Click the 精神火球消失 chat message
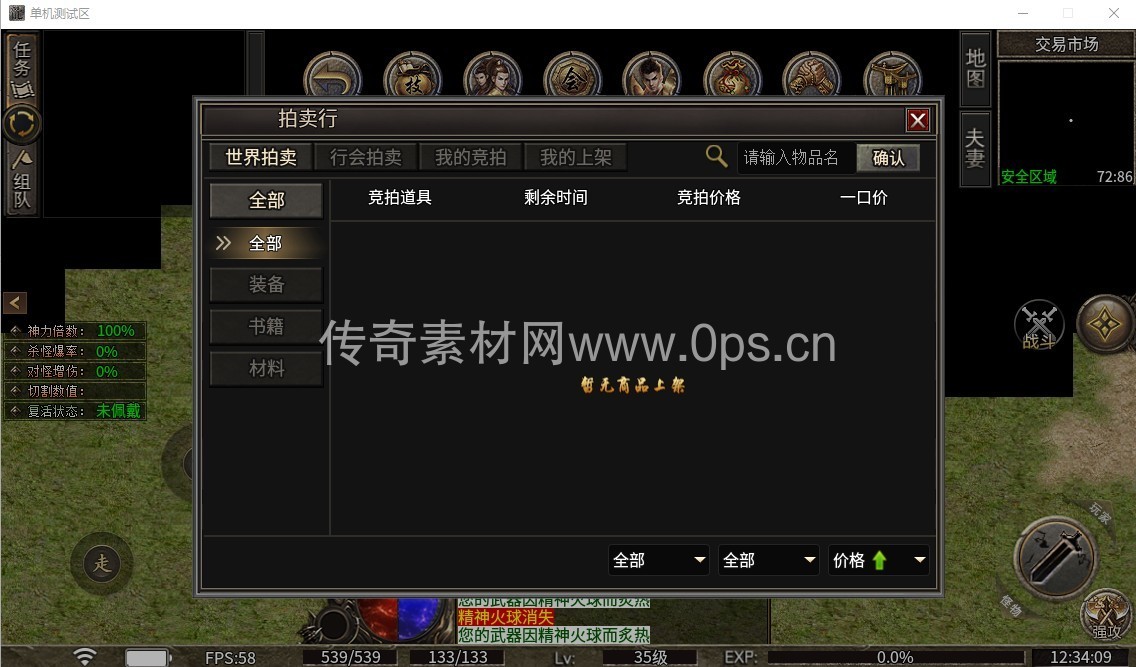The width and height of the screenshot is (1136, 667). 506,617
